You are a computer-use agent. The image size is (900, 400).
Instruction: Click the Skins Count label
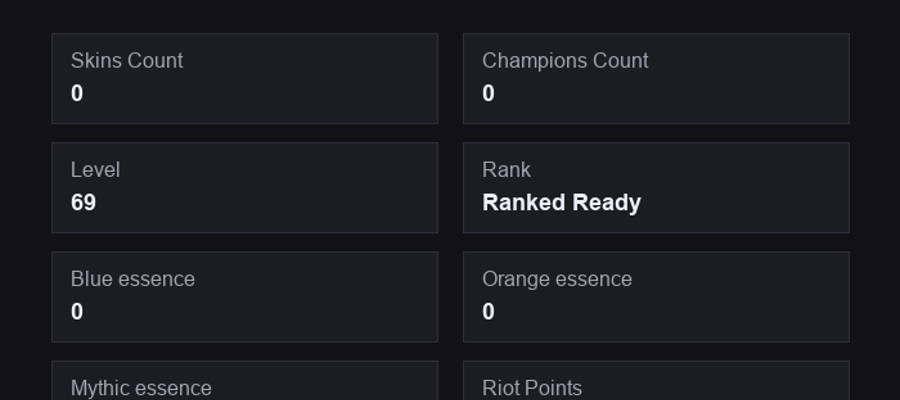click(127, 61)
